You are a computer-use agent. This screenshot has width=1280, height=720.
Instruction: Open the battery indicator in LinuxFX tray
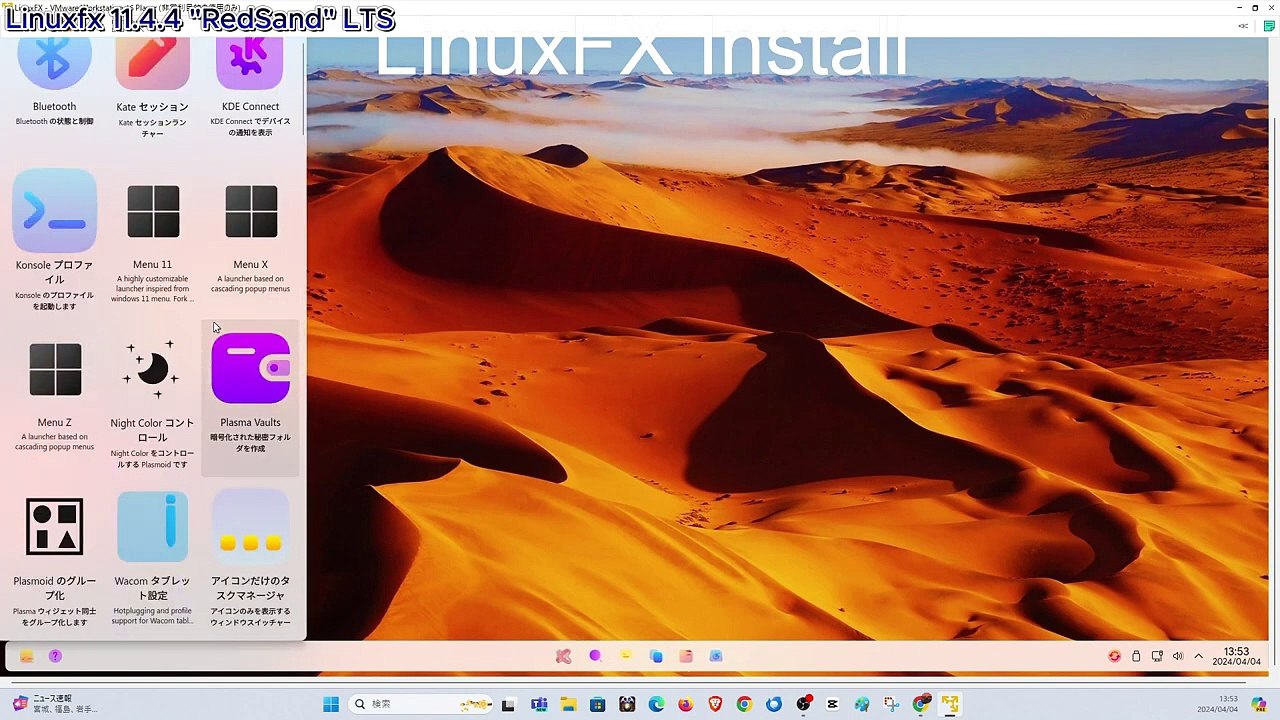point(1136,656)
